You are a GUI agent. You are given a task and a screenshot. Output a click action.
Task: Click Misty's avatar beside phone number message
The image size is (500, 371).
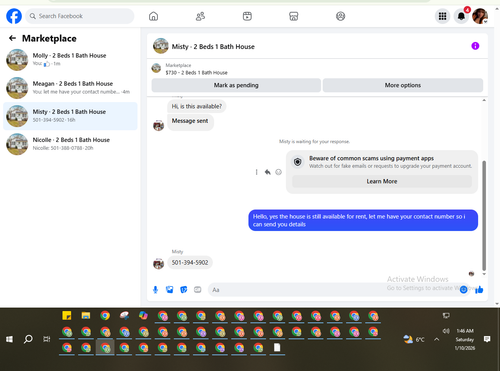[x=158, y=263]
